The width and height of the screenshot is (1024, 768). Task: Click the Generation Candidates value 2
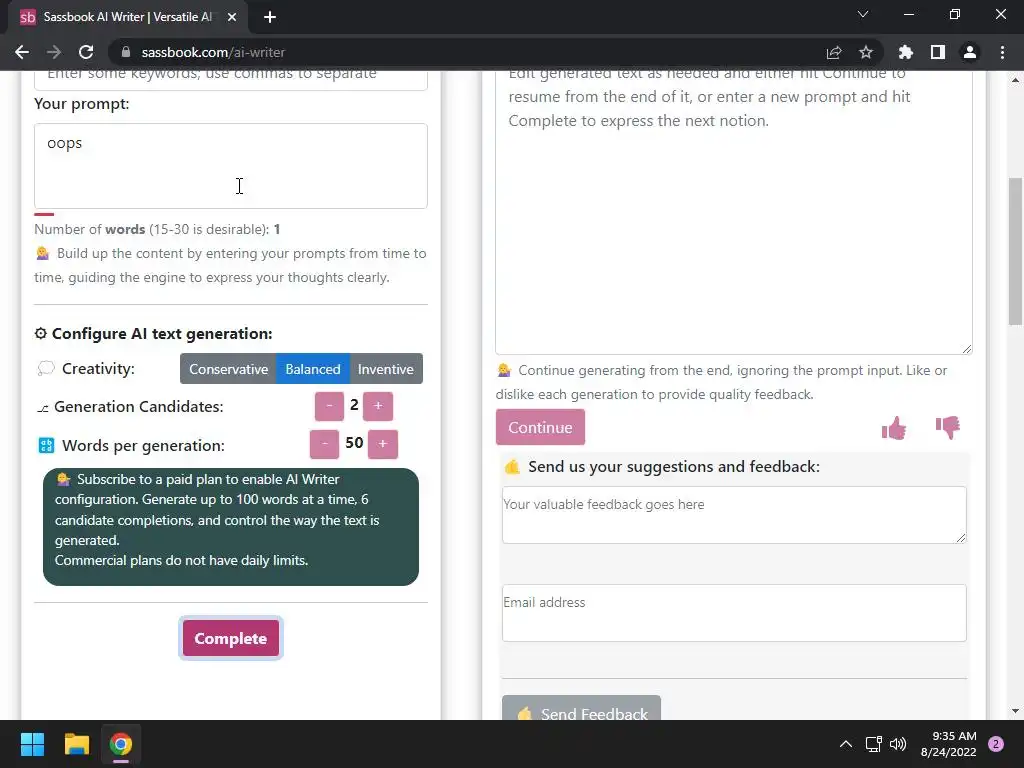coord(354,405)
